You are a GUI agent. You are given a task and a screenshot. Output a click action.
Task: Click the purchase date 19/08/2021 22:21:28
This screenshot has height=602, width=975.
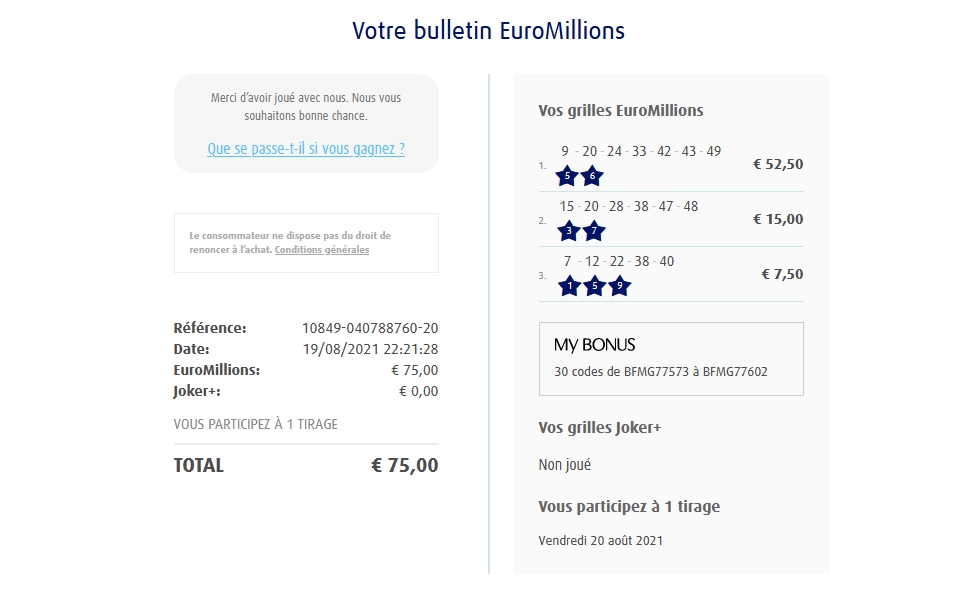(370, 349)
